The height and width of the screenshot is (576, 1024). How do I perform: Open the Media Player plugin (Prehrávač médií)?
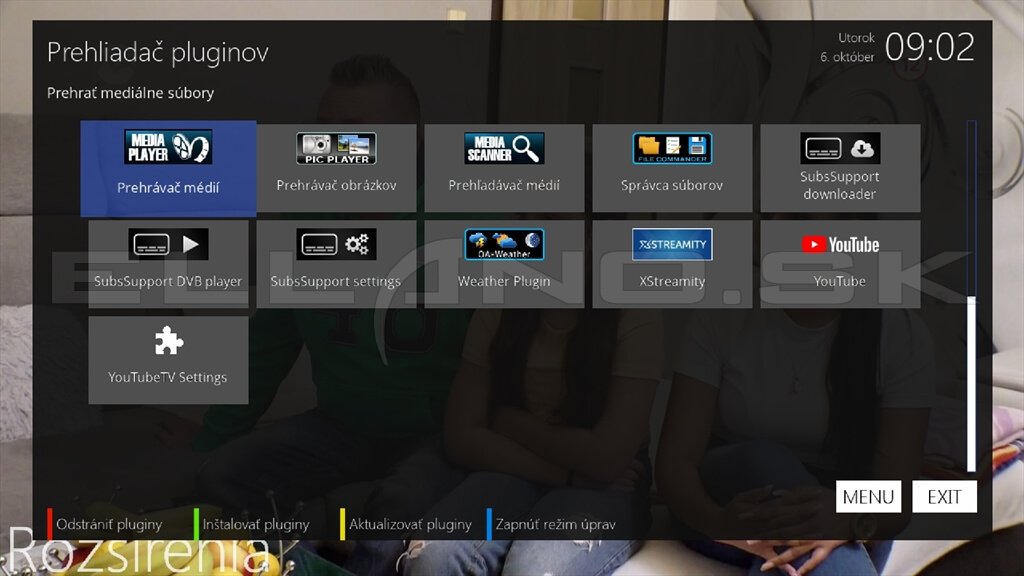click(x=168, y=168)
